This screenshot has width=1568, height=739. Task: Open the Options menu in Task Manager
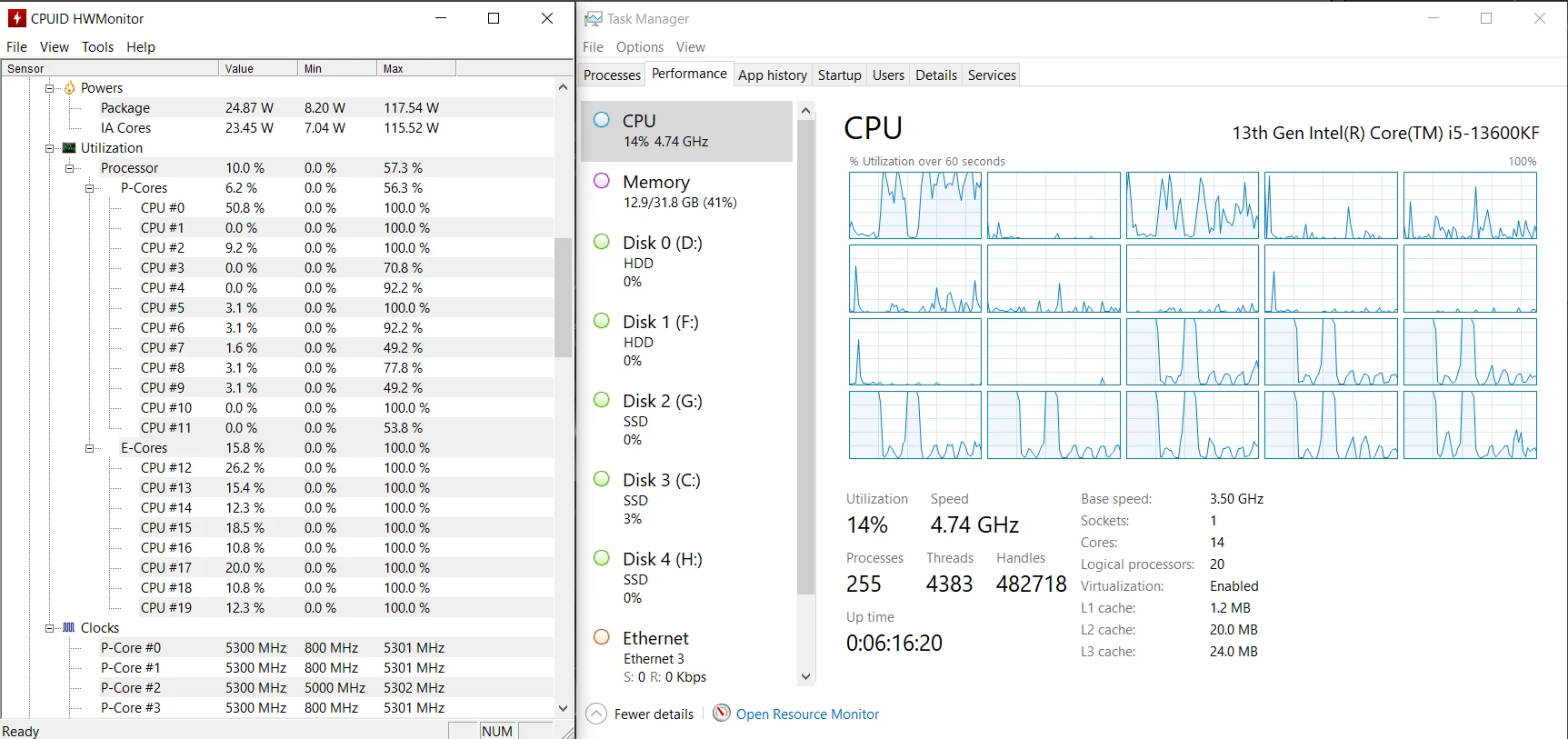pos(640,47)
